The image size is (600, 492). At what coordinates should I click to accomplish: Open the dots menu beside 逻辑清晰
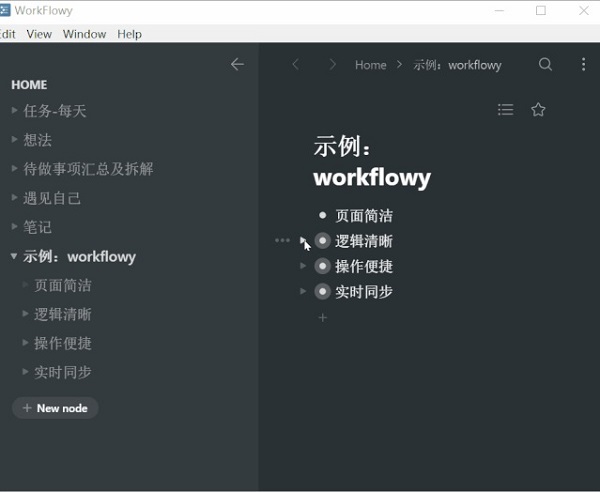point(282,240)
